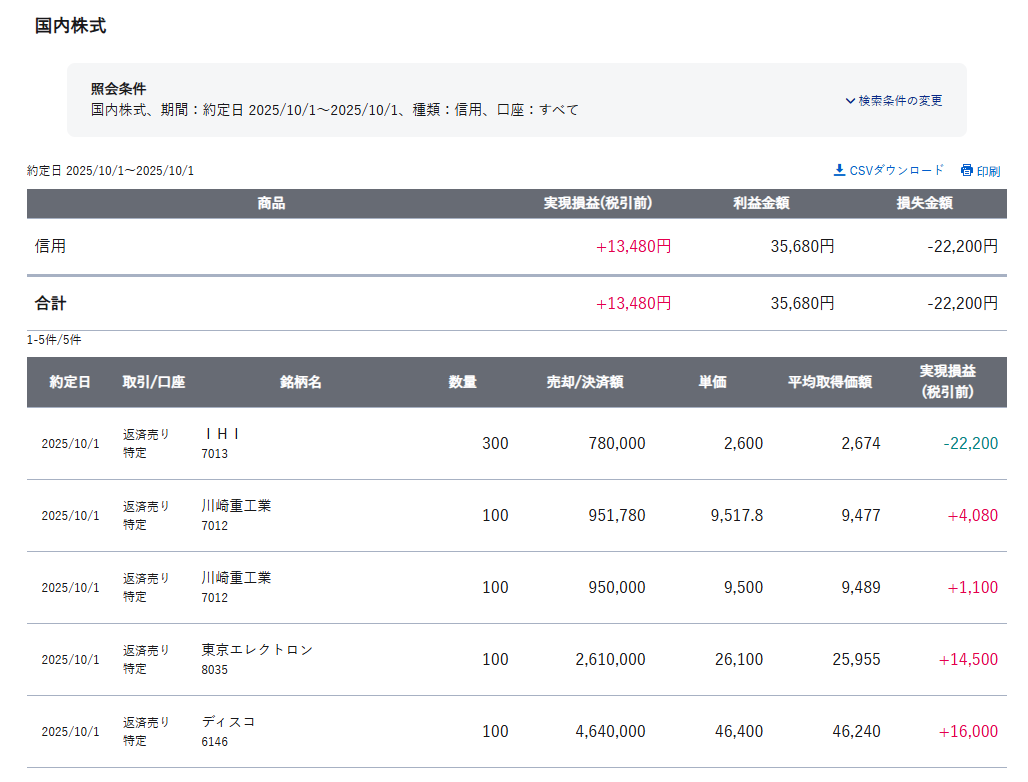The width and height of the screenshot is (1028, 782).
Task: Select the 売却/決済額 column header
Action: (585, 382)
